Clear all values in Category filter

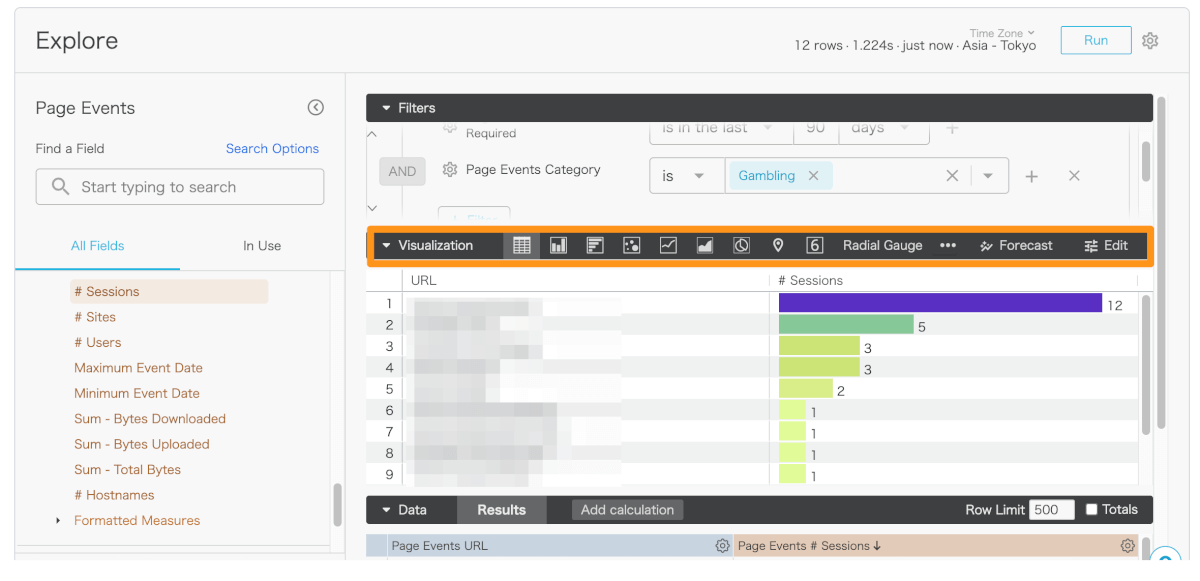click(952, 176)
